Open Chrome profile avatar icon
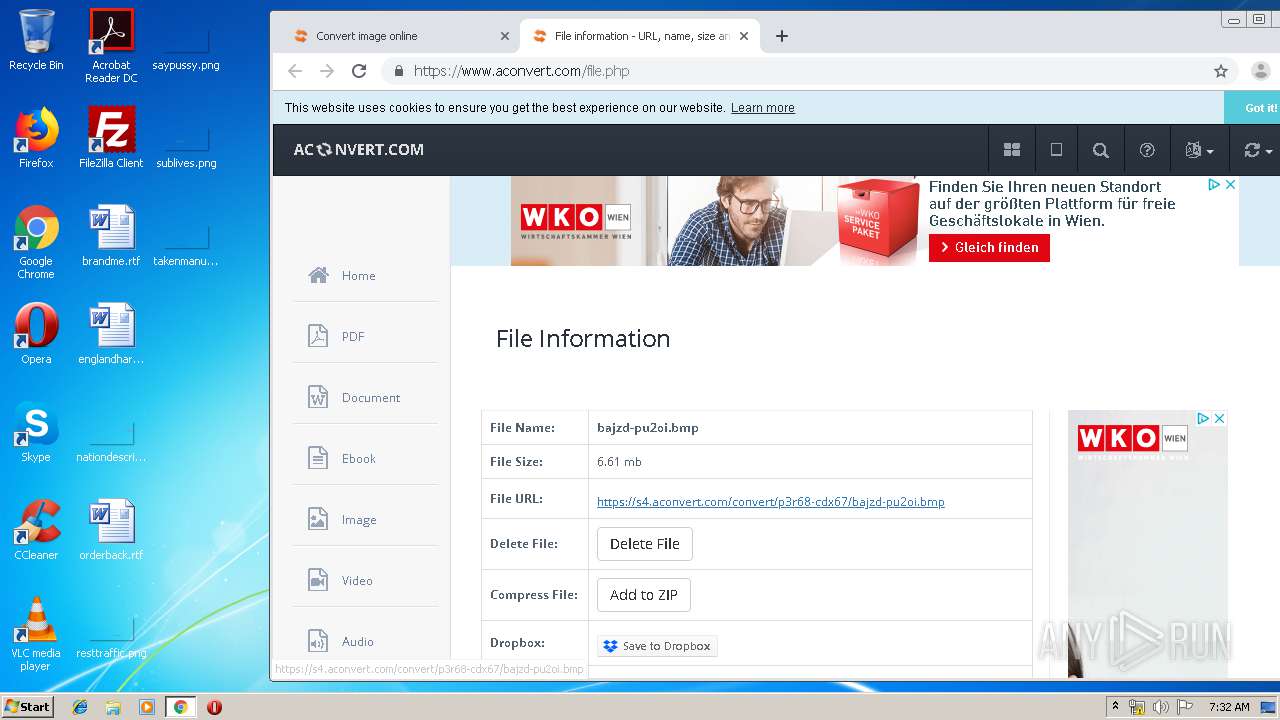Screen dimensions: 1280x720 (x=1260, y=71)
